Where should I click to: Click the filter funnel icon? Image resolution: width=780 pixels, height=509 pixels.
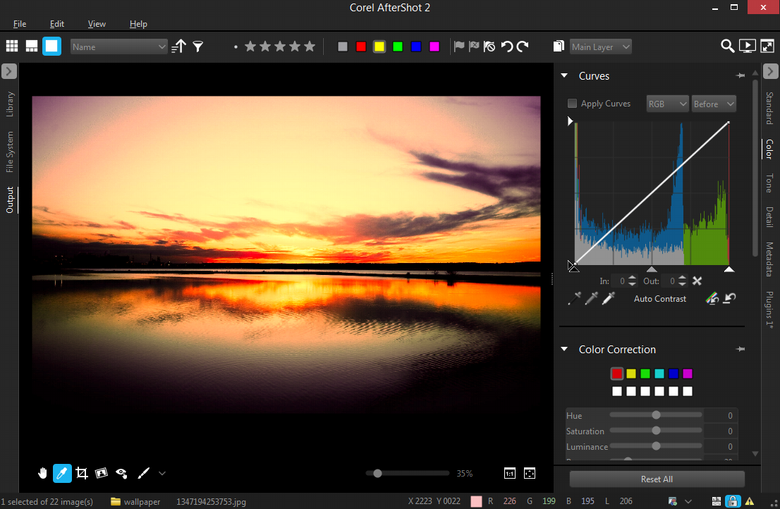[x=198, y=46]
